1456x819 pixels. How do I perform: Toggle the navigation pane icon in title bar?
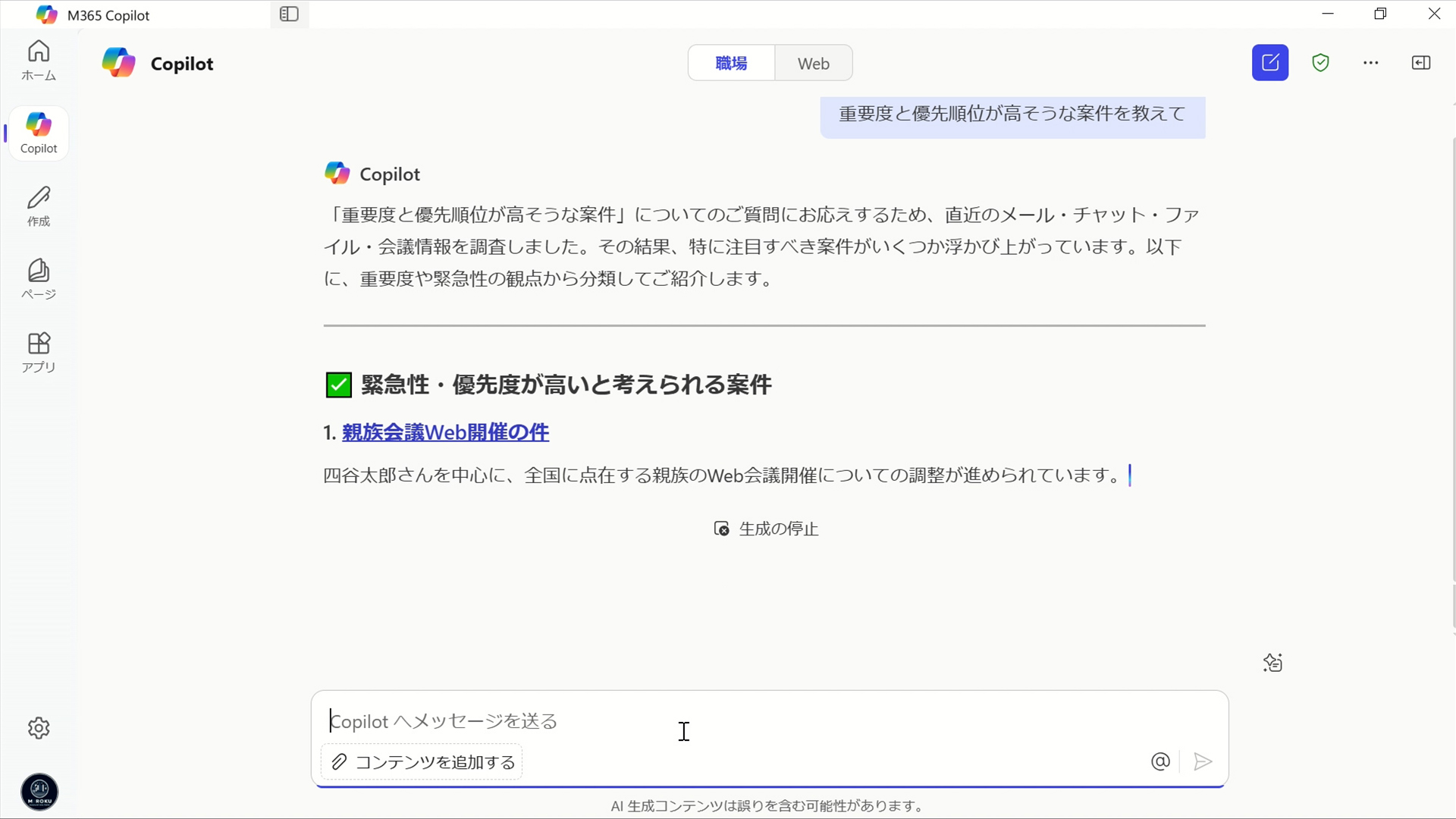tap(289, 14)
